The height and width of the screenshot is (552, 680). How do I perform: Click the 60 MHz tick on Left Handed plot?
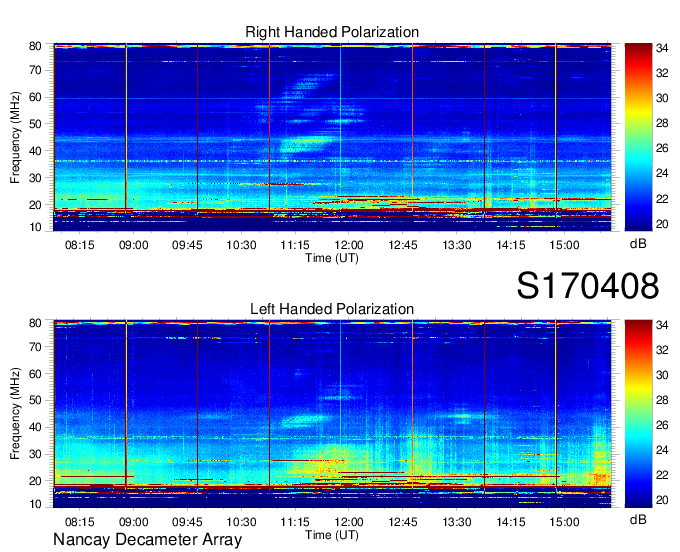point(35,374)
